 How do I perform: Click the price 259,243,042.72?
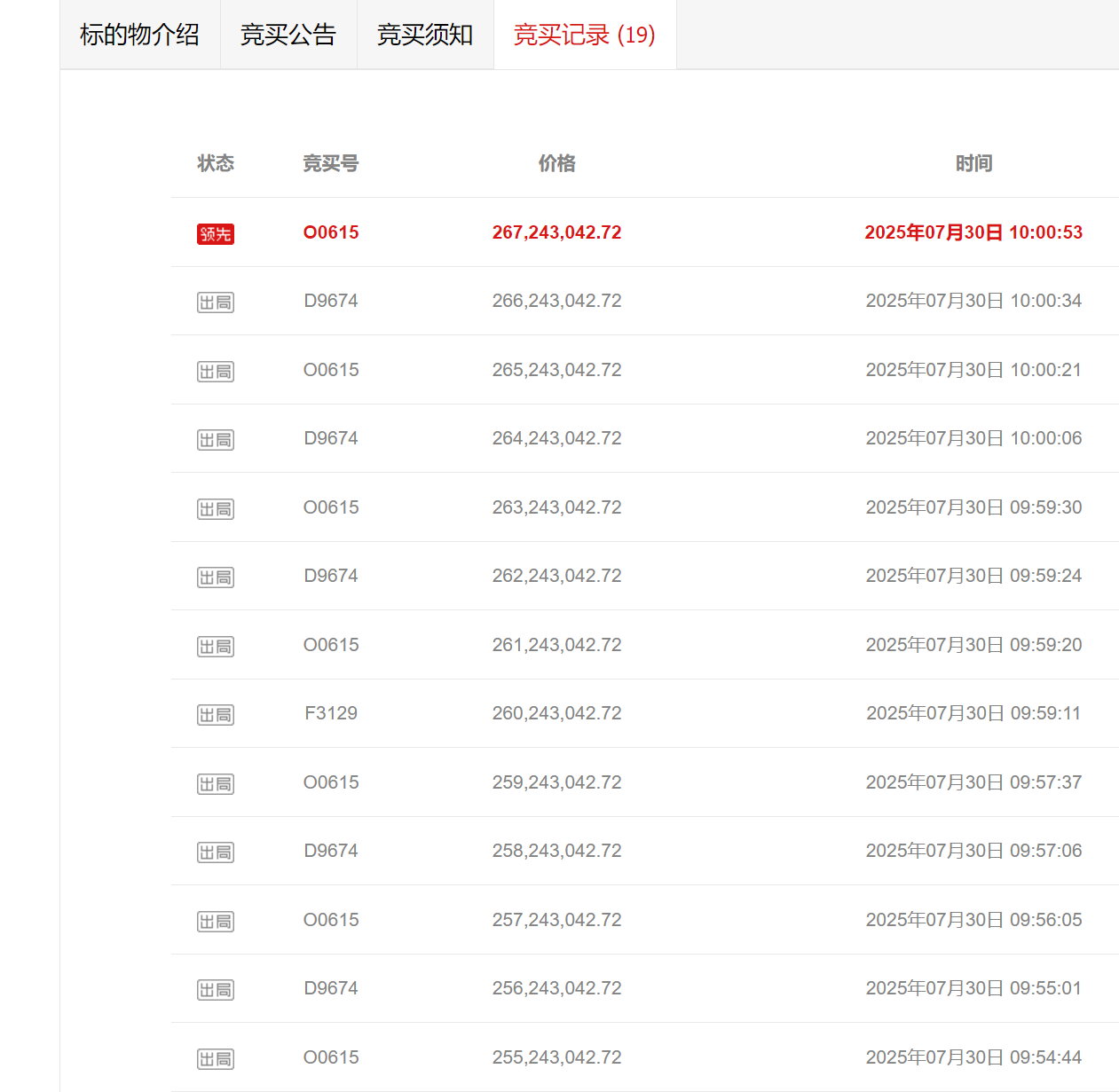(x=557, y=782)
